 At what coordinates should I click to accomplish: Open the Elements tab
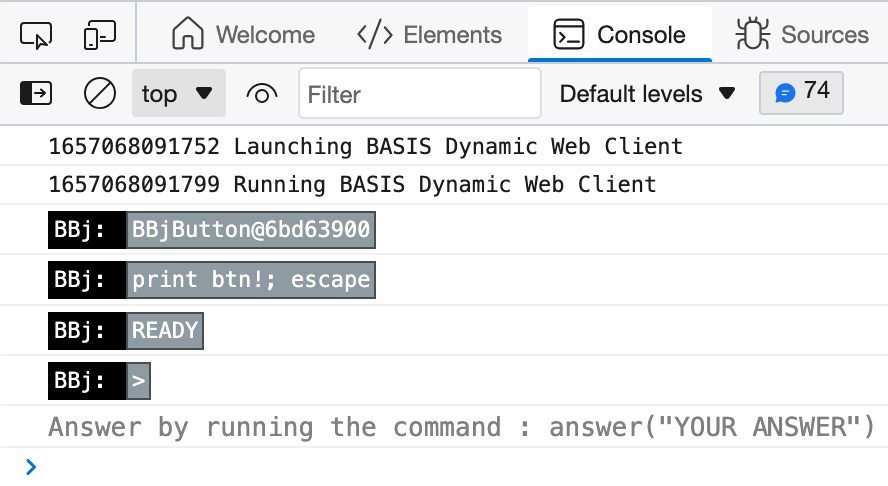coord(429,35)
